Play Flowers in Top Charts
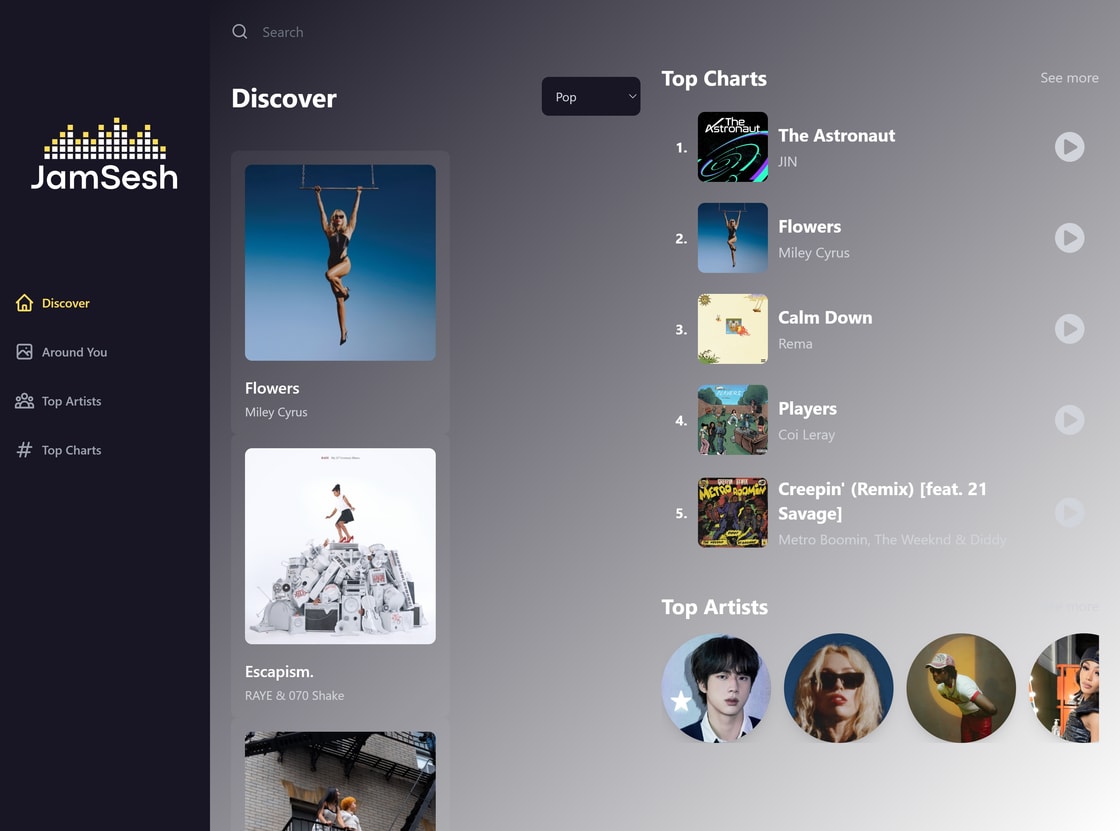The image size is (1120, 831). coord(1069,238)
